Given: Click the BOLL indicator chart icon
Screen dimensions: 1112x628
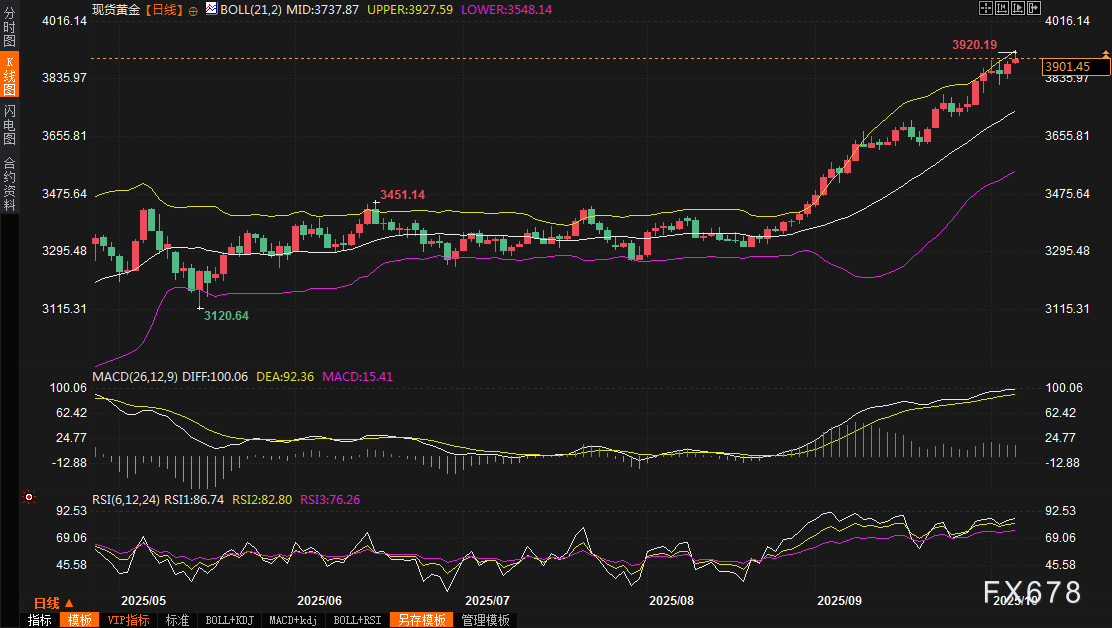Looking at the screenshot, I should click(211, 8).
